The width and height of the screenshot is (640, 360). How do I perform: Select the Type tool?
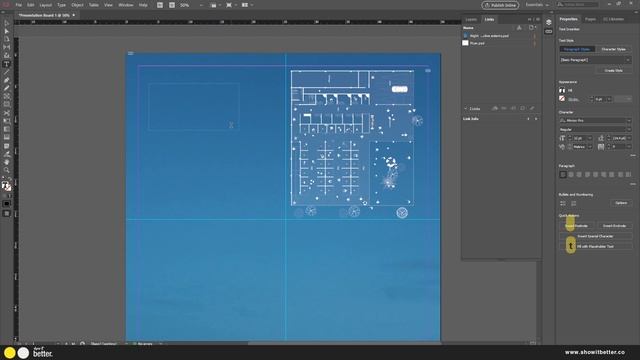click(7, 64)
